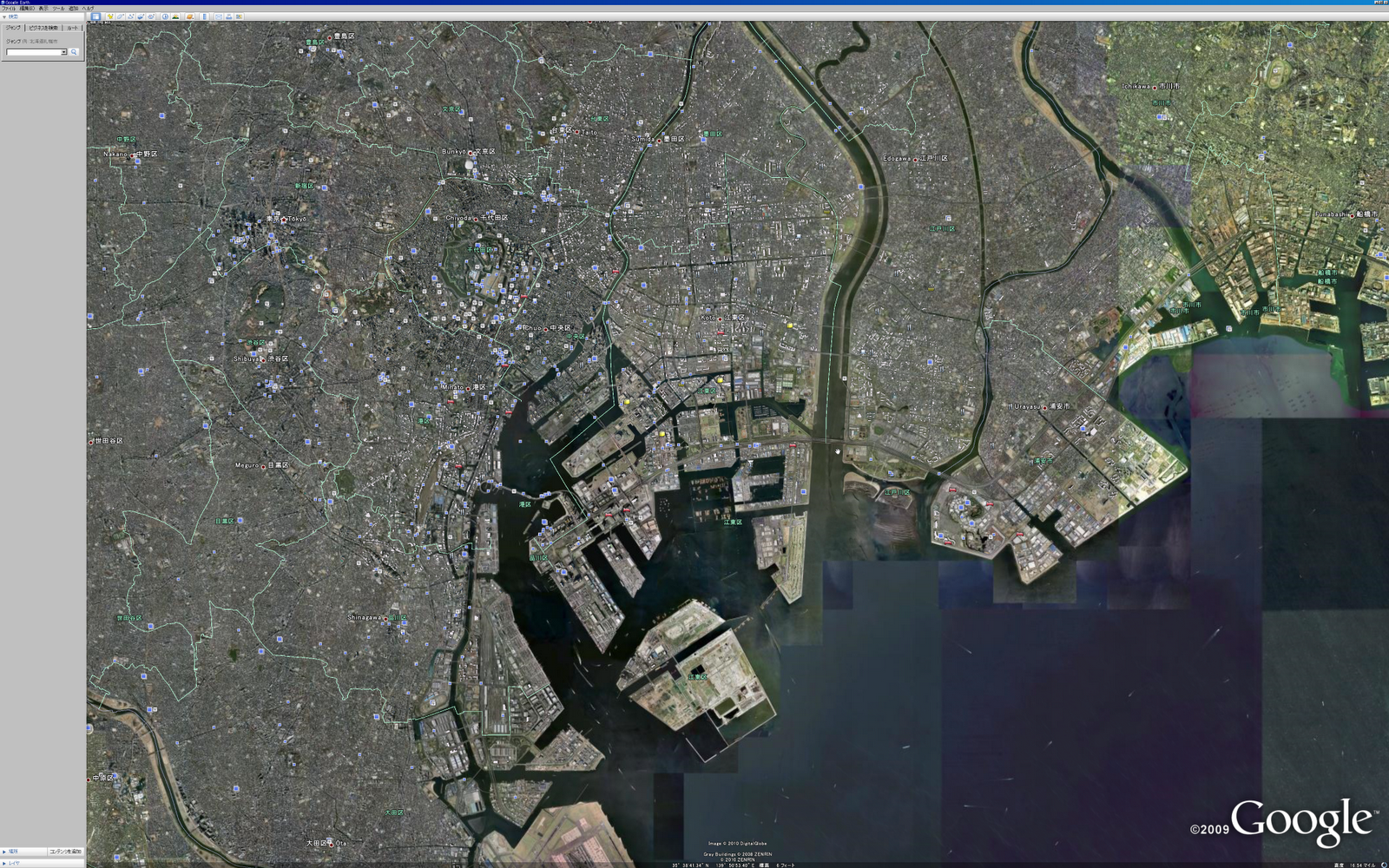Image resolution: width=1389 pixels, height=868 pixels.
Task: Click the Chuo 中央区 place marker
Action: click(546, 329)
